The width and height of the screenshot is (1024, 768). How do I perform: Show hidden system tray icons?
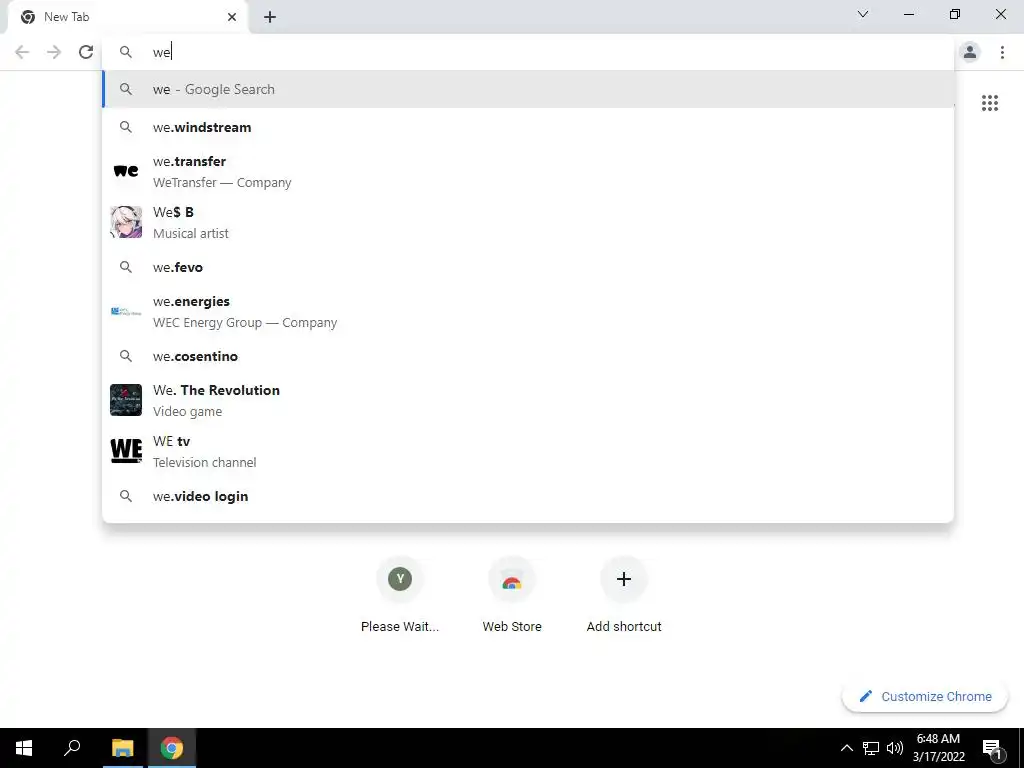(x=846, y=748)
